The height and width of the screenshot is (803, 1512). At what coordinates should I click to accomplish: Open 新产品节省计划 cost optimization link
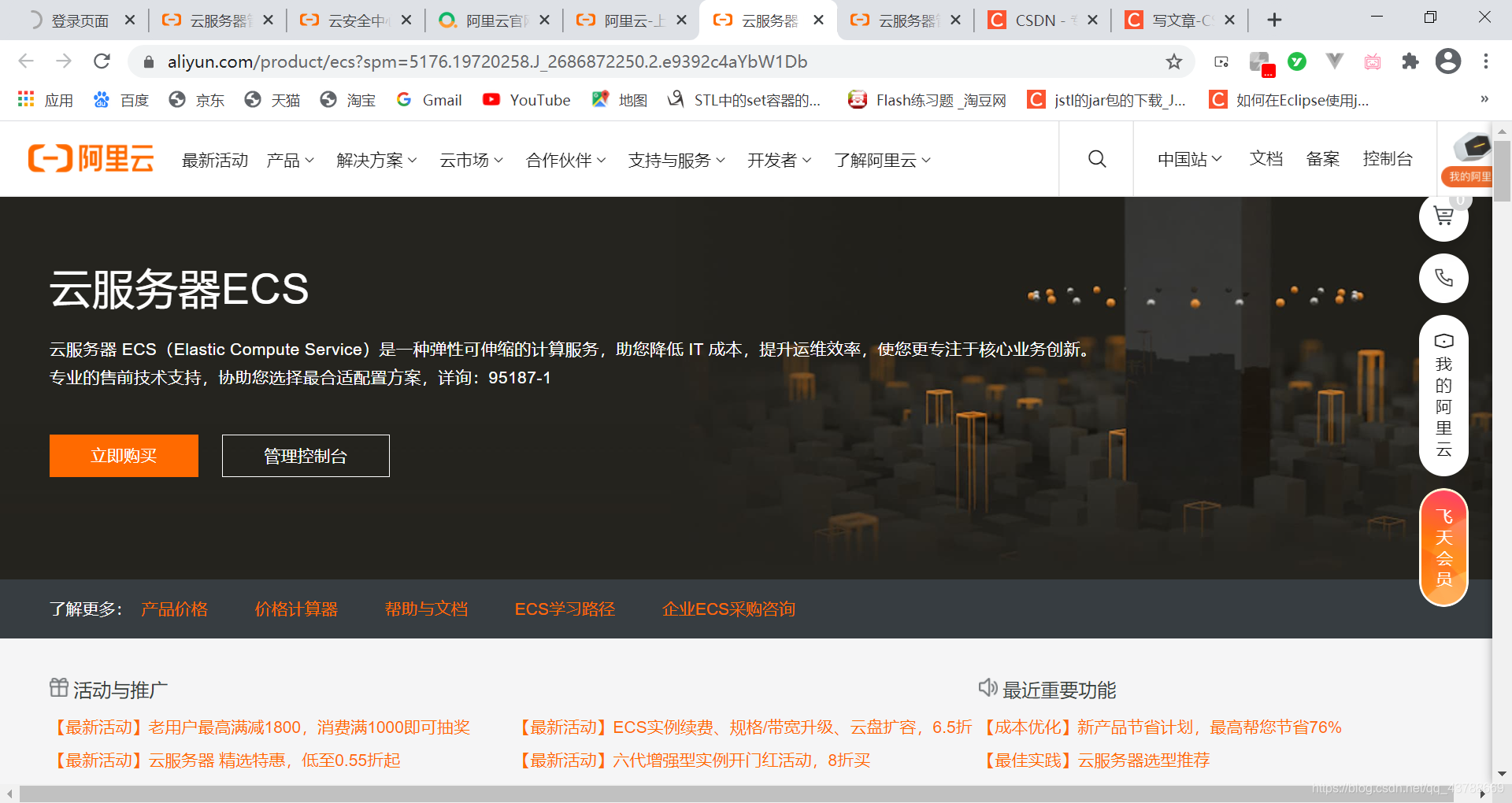(x=1161, y=727)
